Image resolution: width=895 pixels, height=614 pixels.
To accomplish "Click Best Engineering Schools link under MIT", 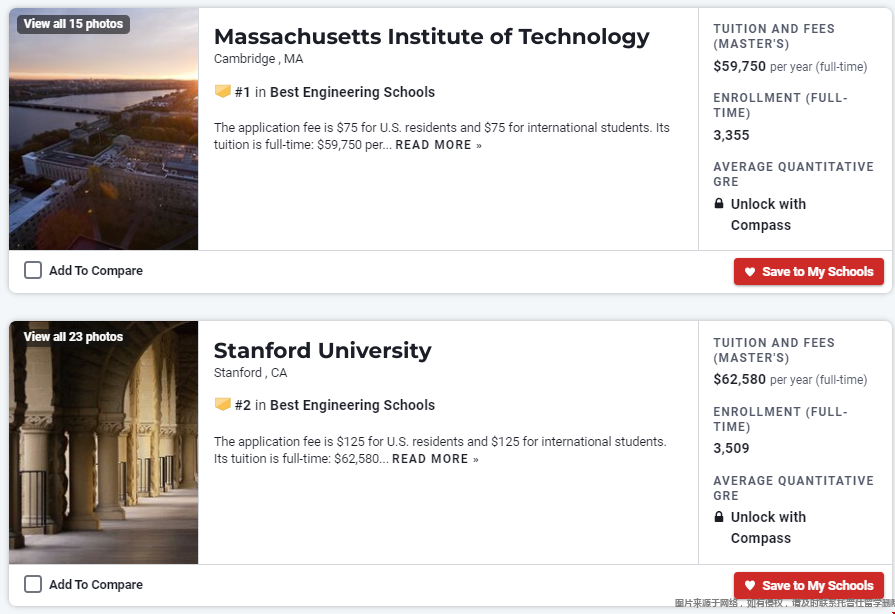I will (x=352, y=92).
